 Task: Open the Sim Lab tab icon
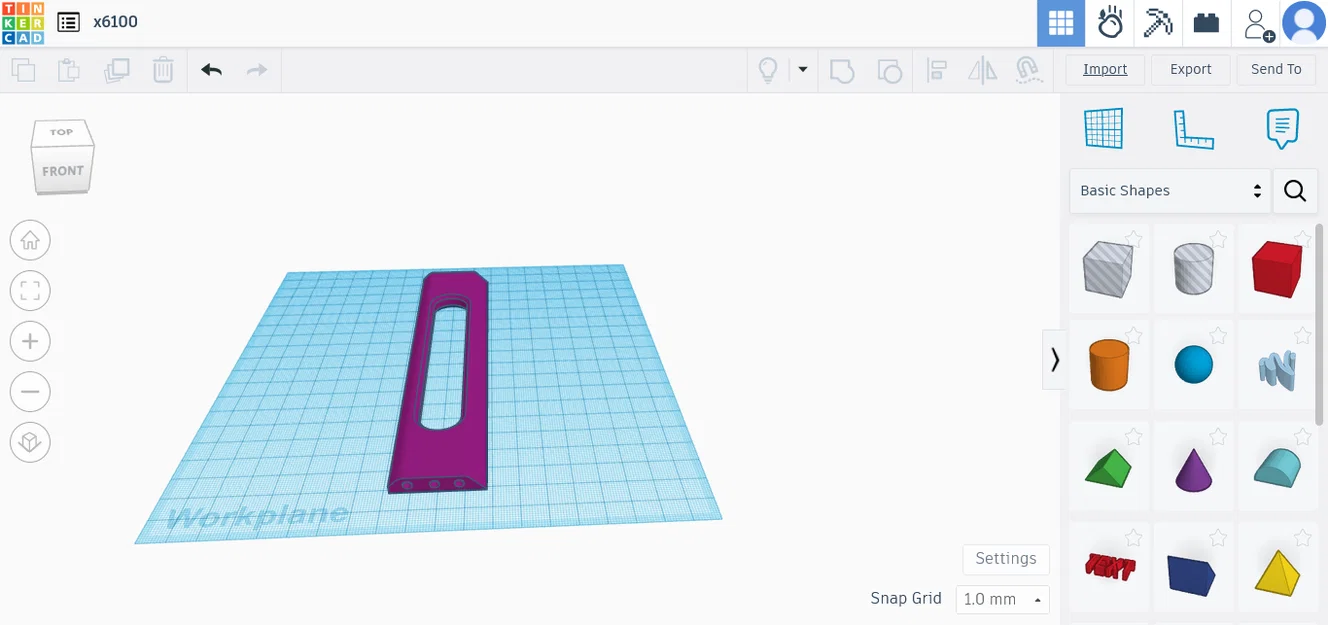click(1110, 23)
